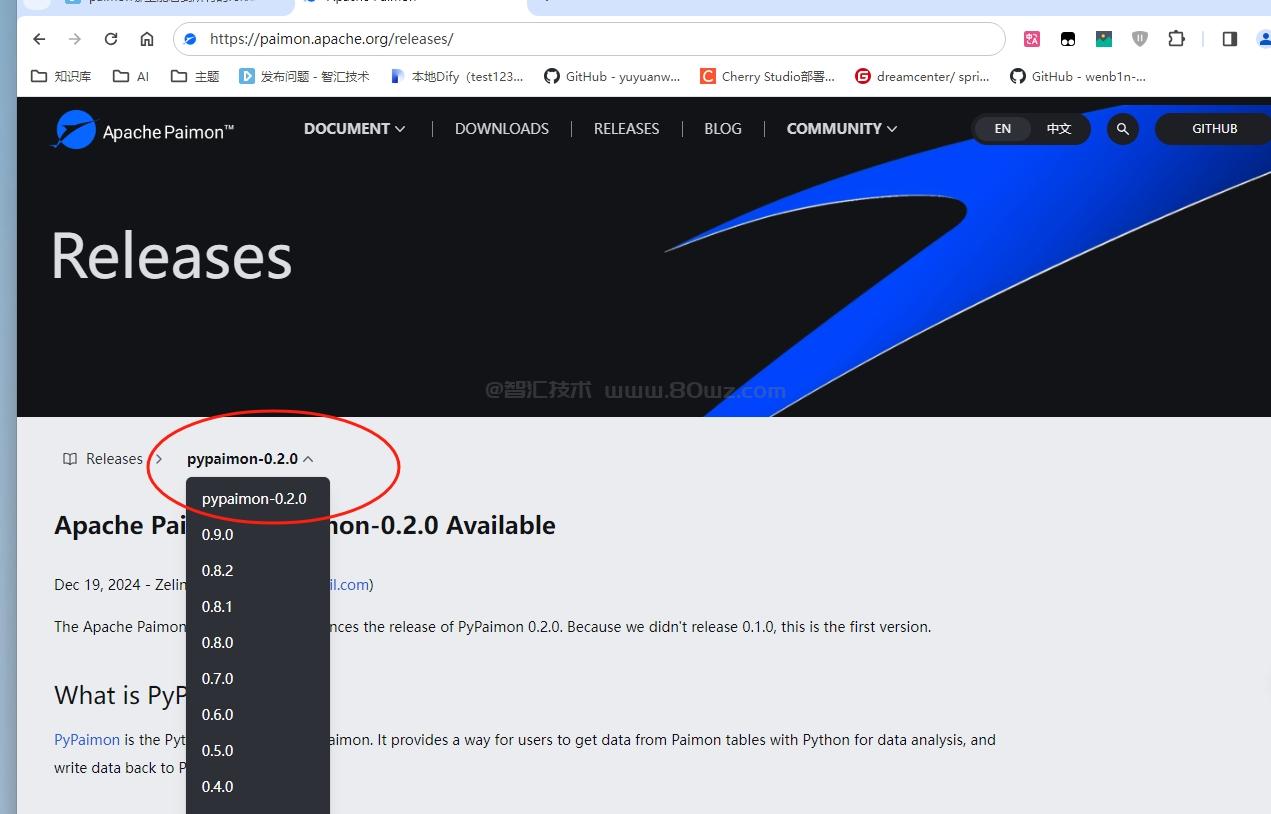
Task: Select version 0.8.2 from release list
Action: tap(218, 571)
